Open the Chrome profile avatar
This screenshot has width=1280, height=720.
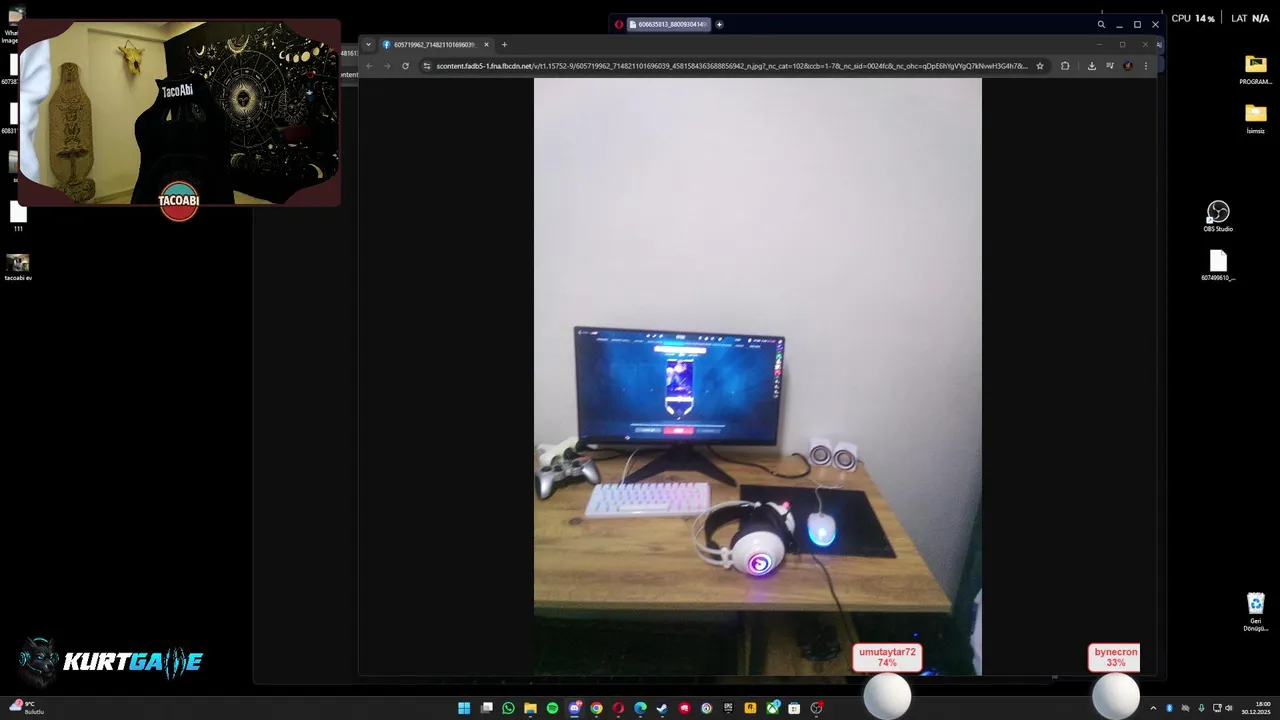[x=1128, y=66]
